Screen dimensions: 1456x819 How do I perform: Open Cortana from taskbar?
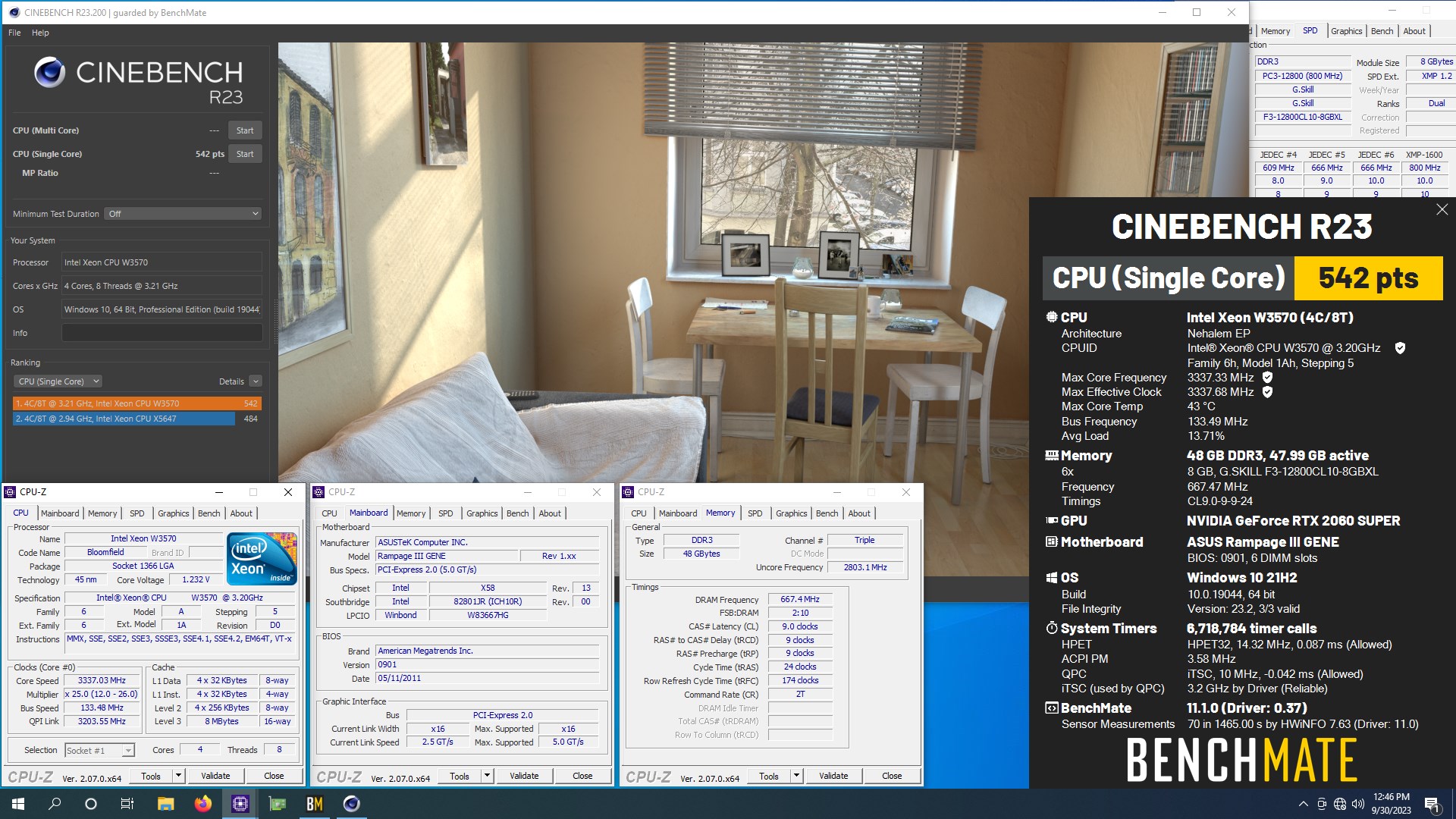tap(91, 804)
